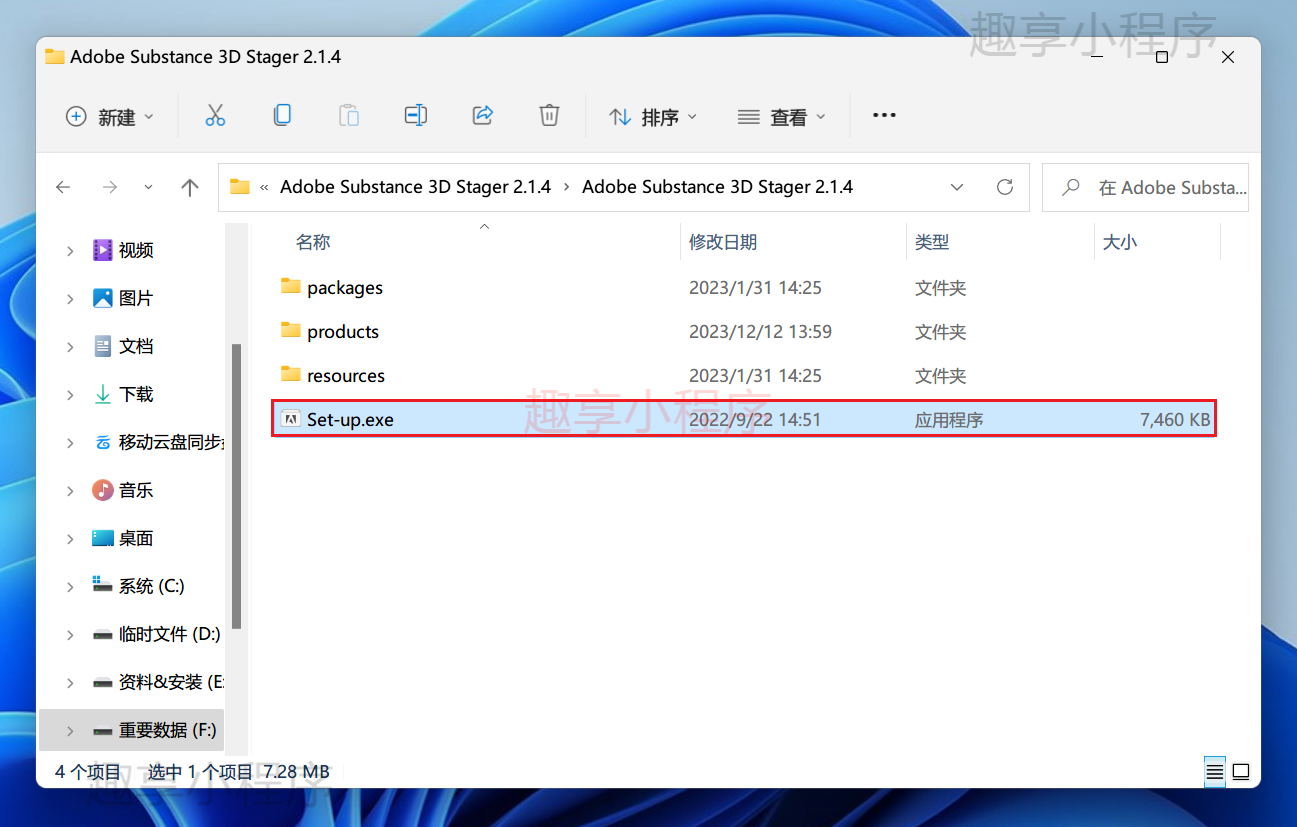Image resolution: width=1297 pixels, height=827 pixels.
Task: Sort by 类型 column header
Action: click(932, 242)
